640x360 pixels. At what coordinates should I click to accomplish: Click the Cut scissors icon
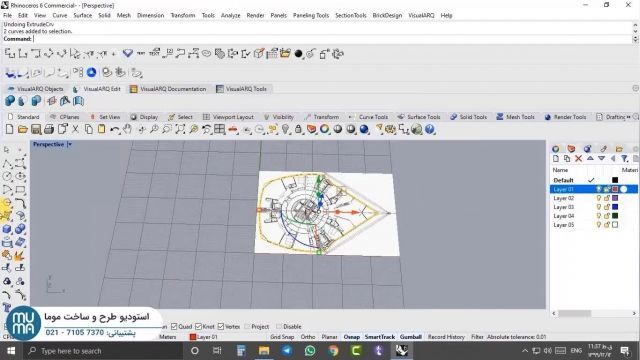coord(75,129)
